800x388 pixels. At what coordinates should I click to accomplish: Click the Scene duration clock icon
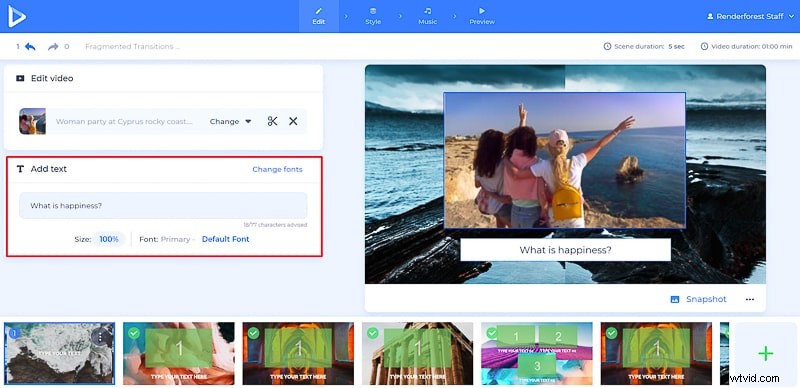607,46
